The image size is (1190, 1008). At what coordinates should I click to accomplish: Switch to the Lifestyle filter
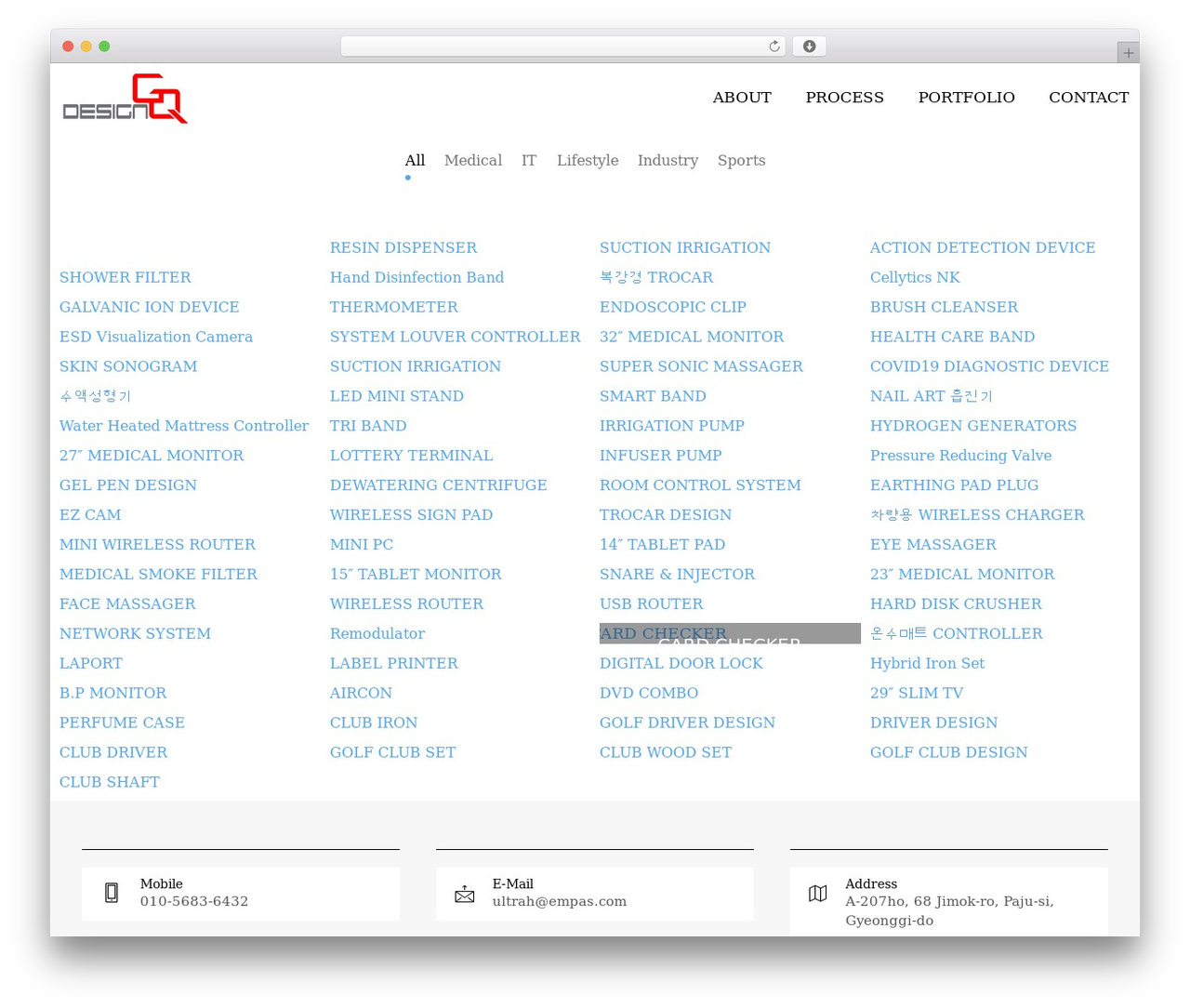pyautogui.click(x=588, y=160)
